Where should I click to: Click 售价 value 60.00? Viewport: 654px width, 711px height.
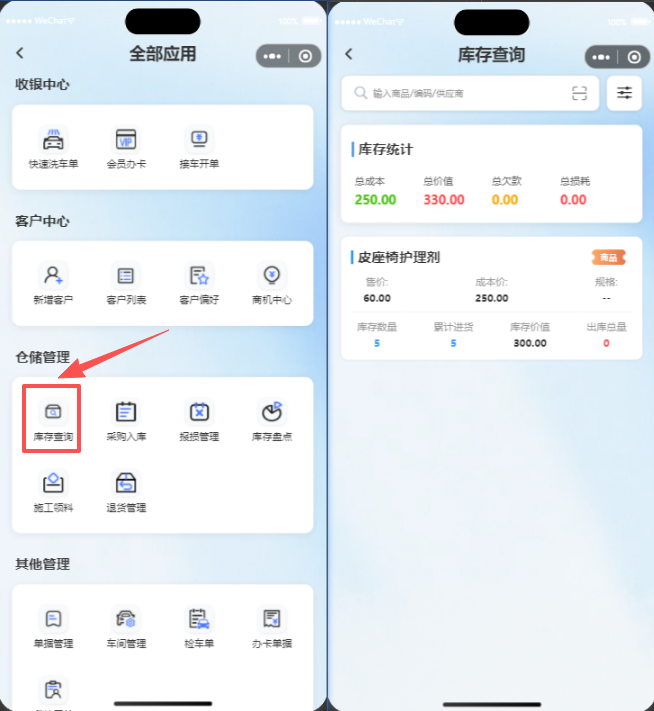[x=377, y=298]
